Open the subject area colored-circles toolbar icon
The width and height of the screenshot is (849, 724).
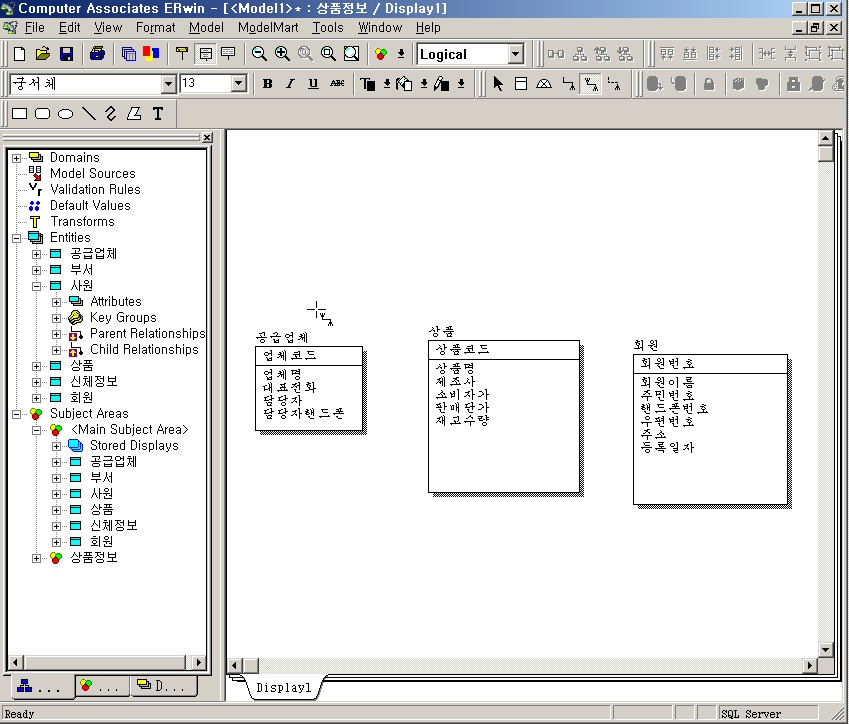point(381,54)
